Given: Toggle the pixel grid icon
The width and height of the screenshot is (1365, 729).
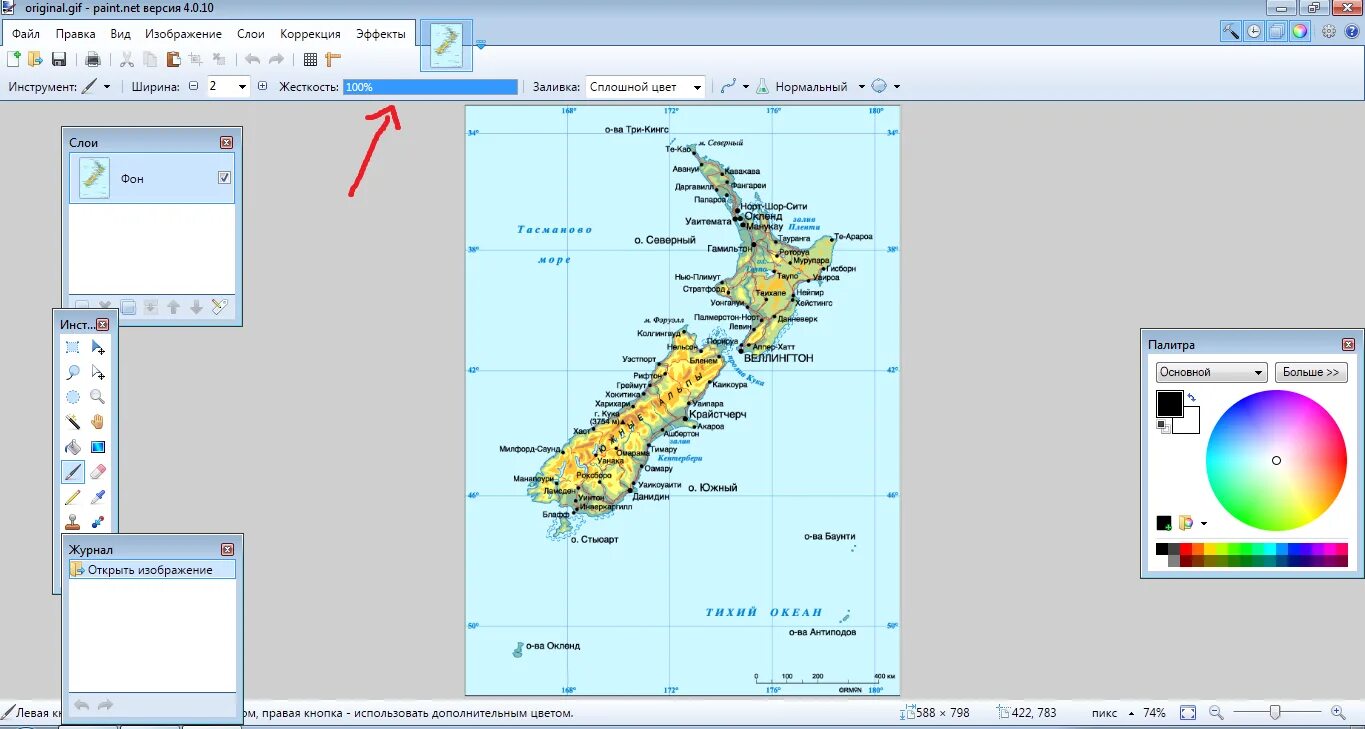Looking at the screenshot, I should [310, 59].
